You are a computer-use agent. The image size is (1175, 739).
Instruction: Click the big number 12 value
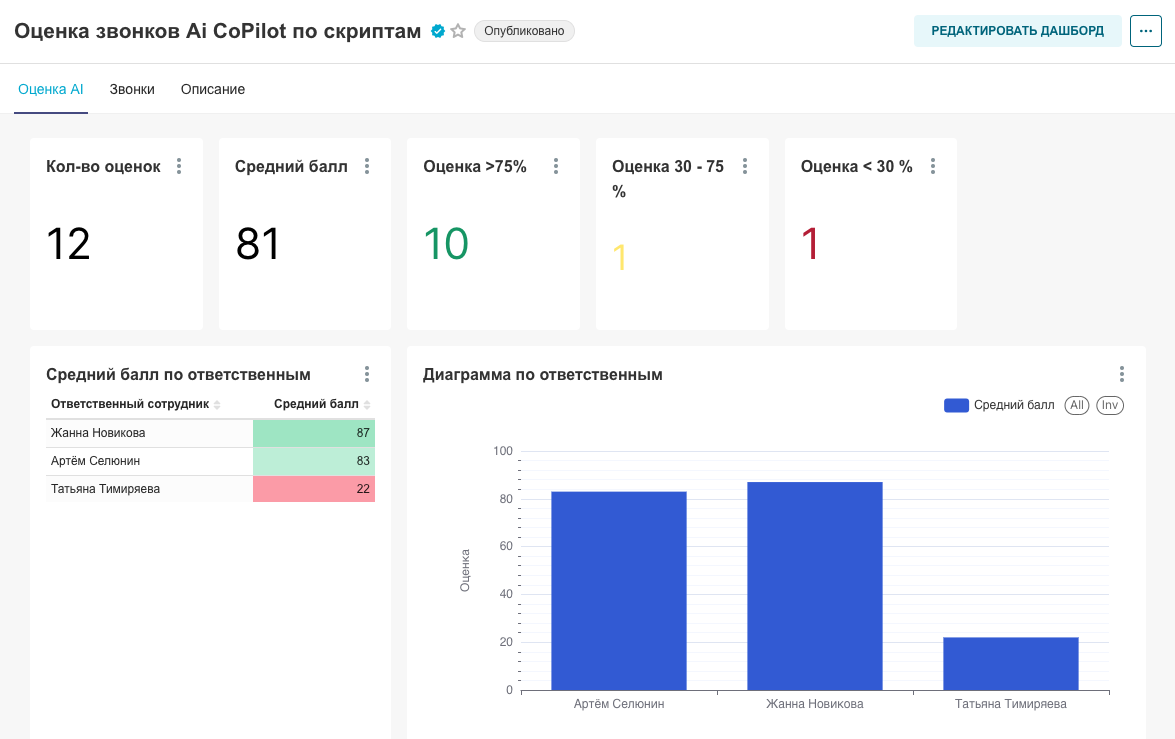click(68, 244)
